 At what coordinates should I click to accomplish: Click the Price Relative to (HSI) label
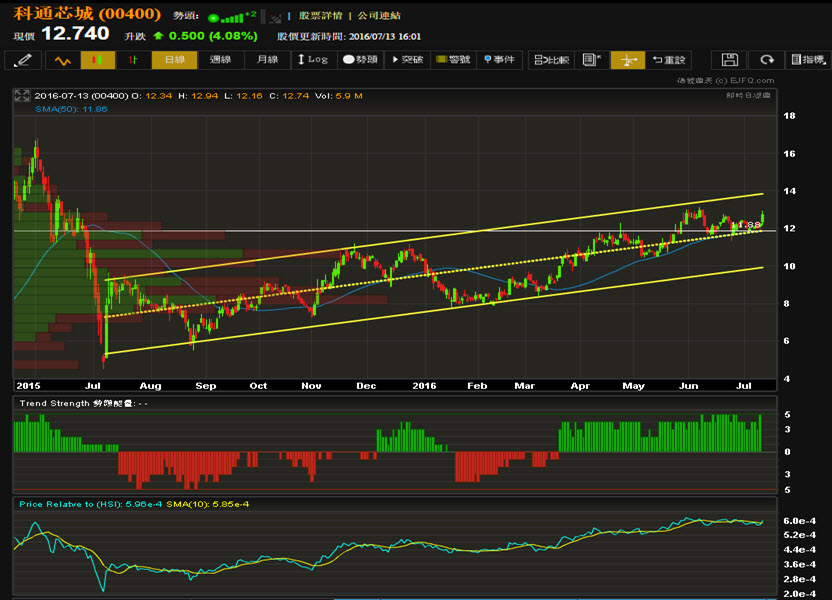click(x=90, y=504)
